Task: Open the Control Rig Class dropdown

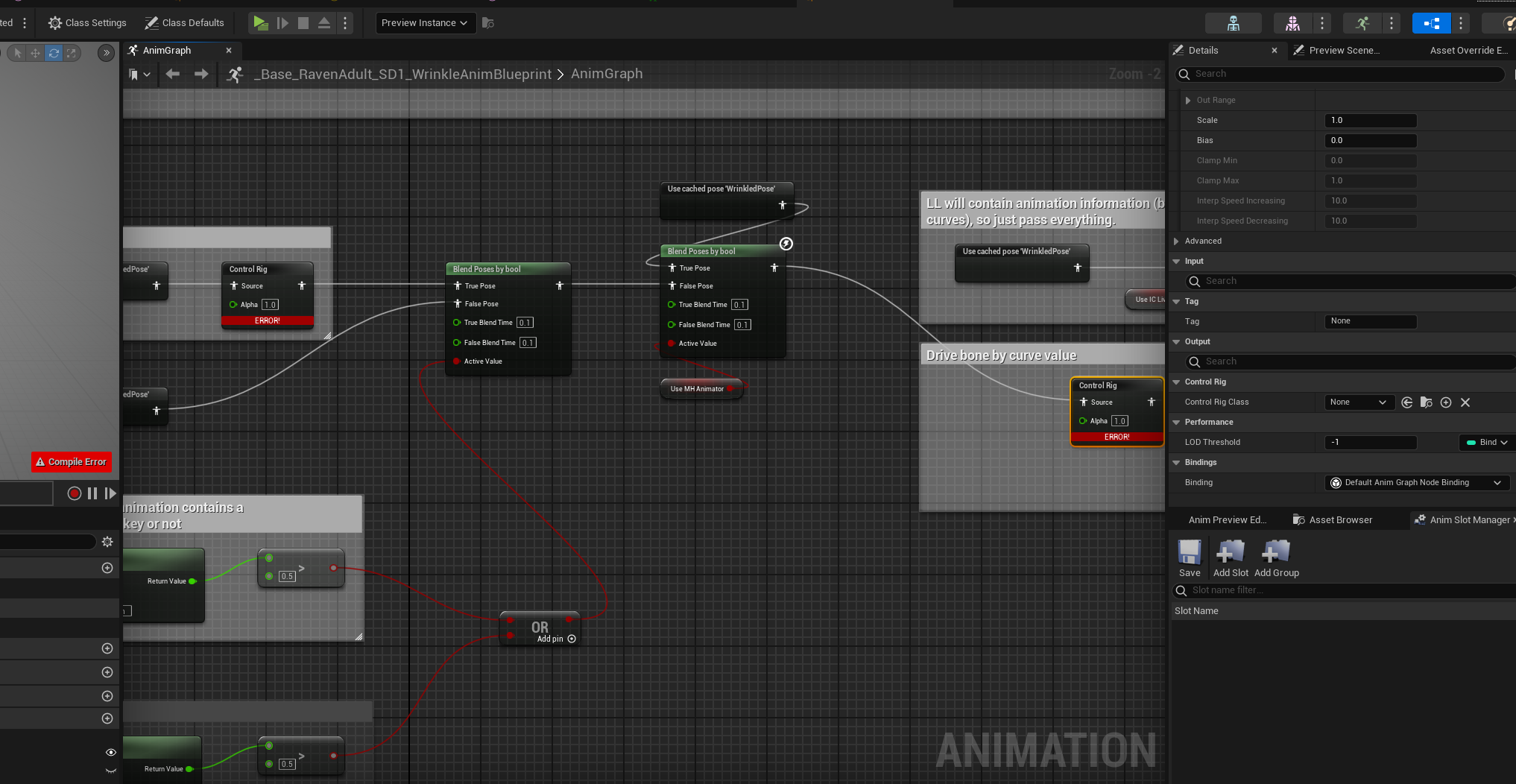Action: [1358, 402]
